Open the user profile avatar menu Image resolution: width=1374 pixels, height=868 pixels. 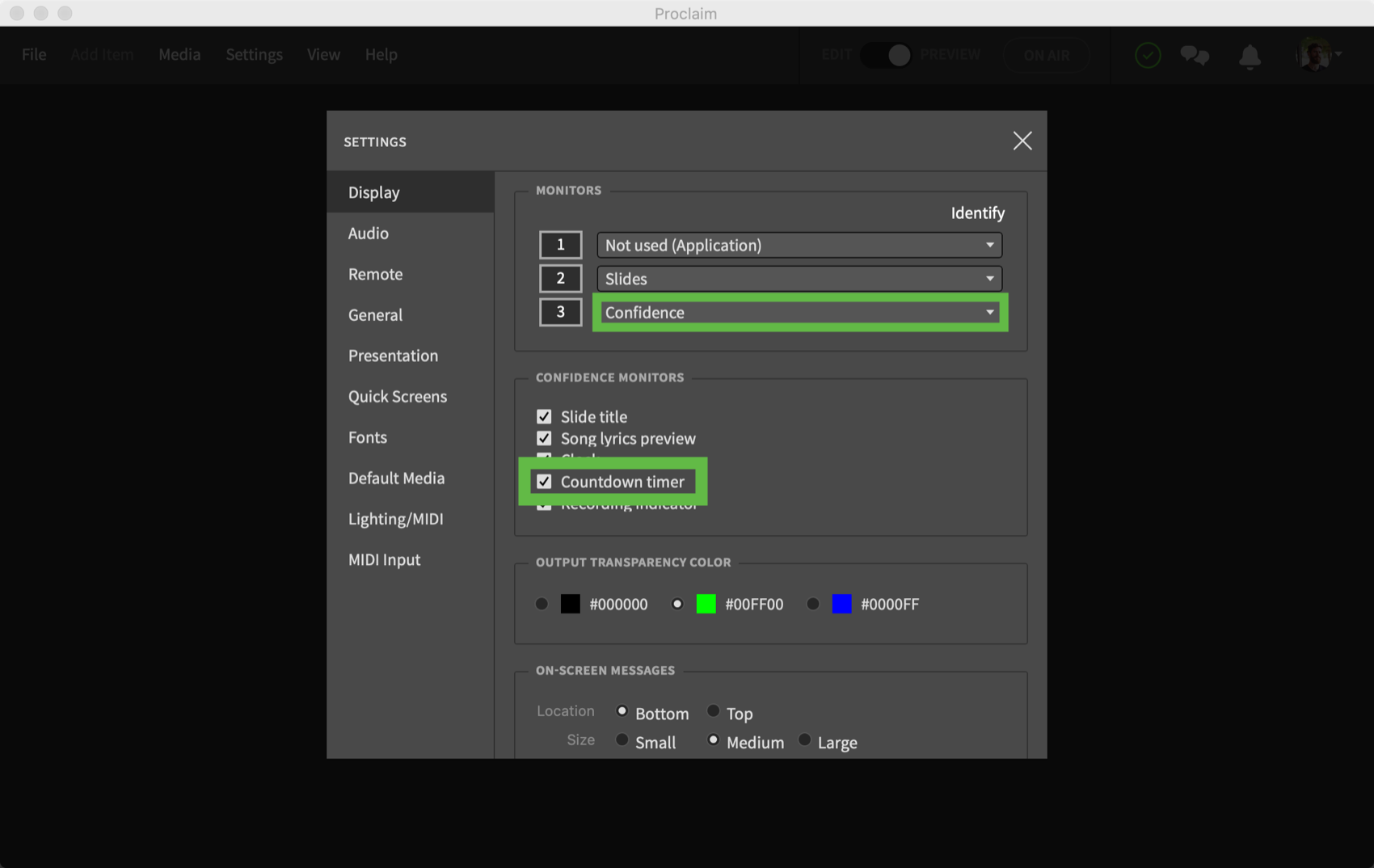click(x=1317, y=55)
